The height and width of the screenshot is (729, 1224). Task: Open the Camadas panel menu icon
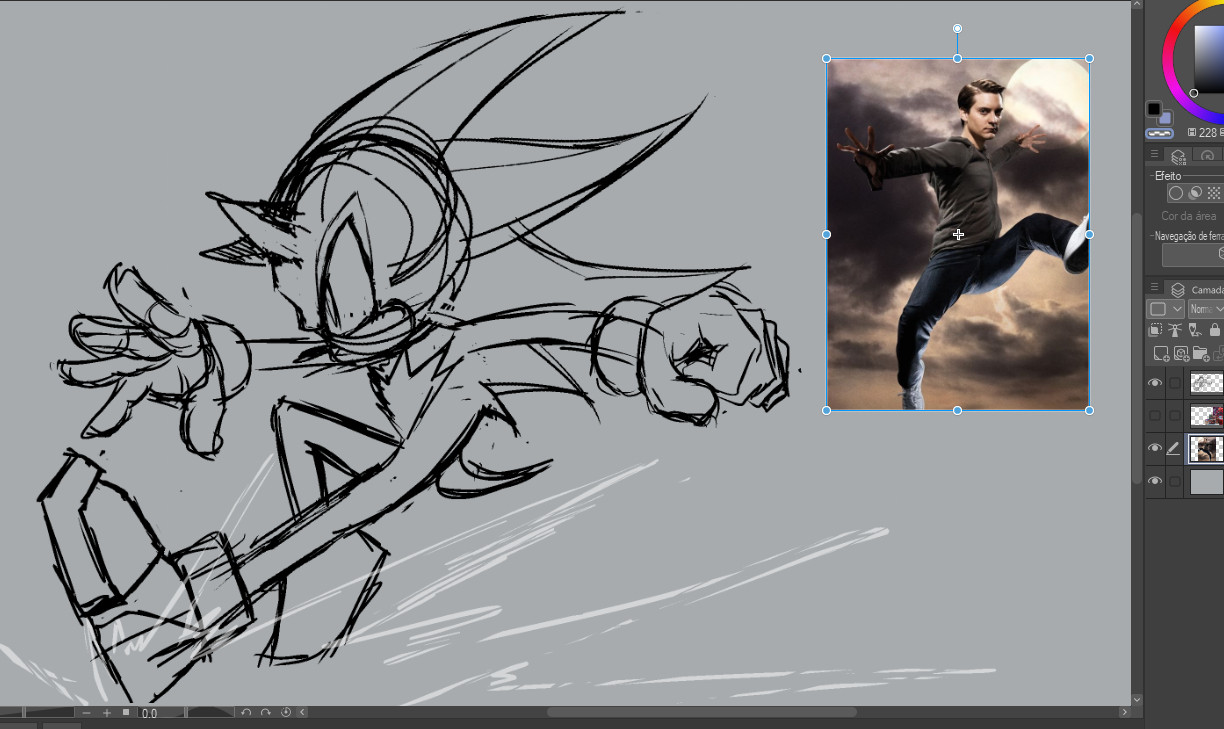[1154, 288]
